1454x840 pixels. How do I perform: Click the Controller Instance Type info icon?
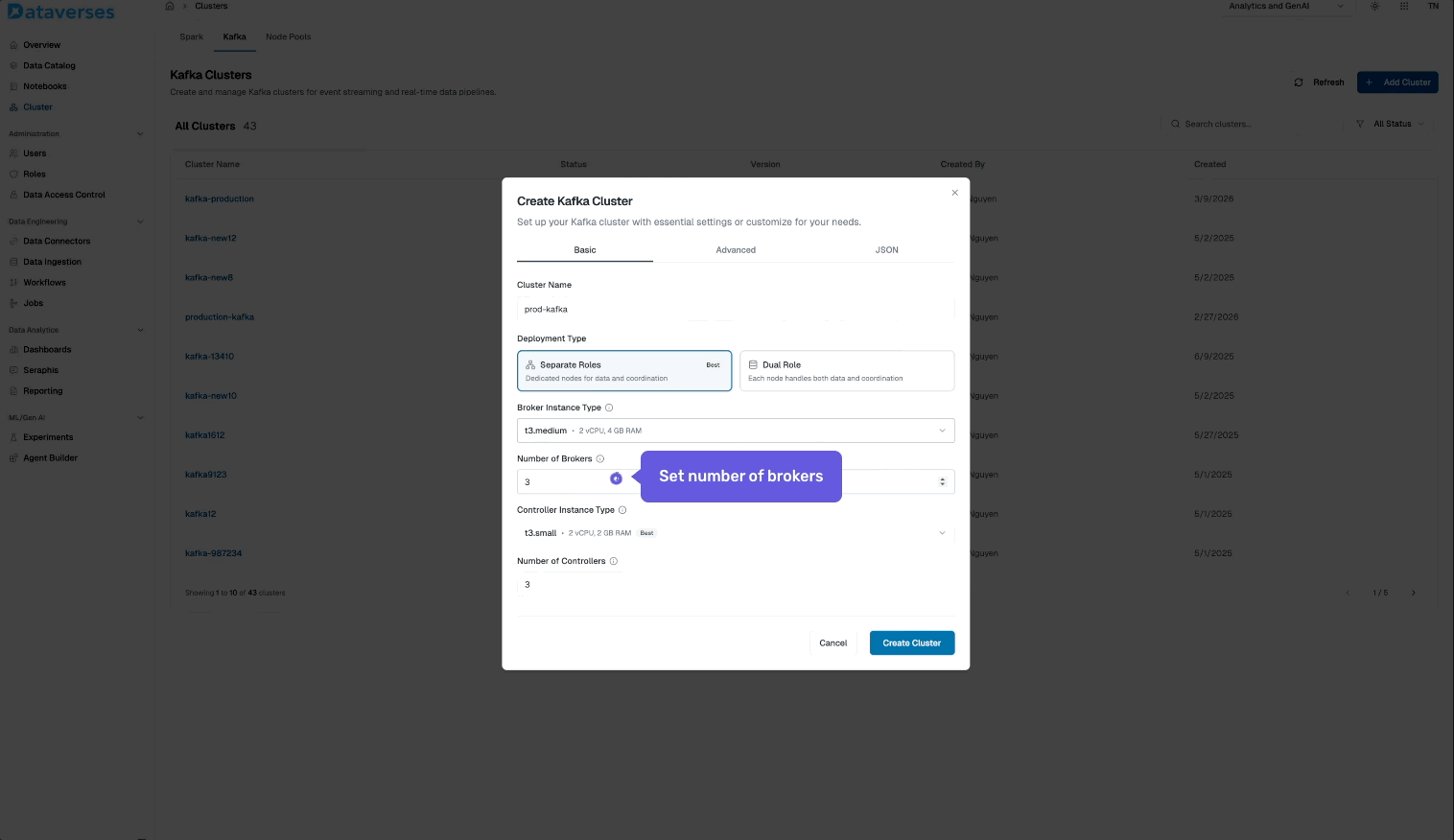pos(622,510)
